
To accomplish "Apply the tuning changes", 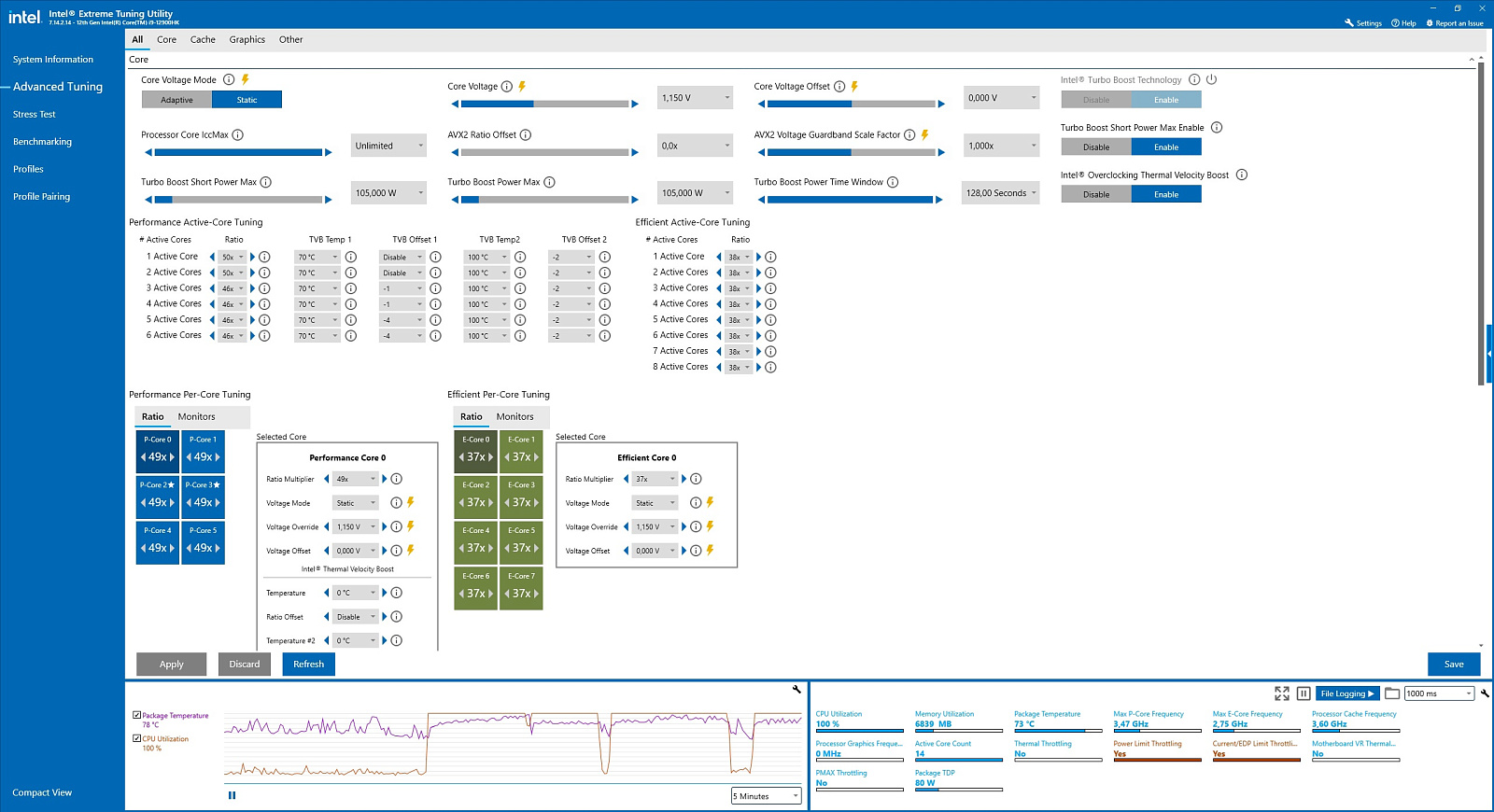I will tap(172, 665).
